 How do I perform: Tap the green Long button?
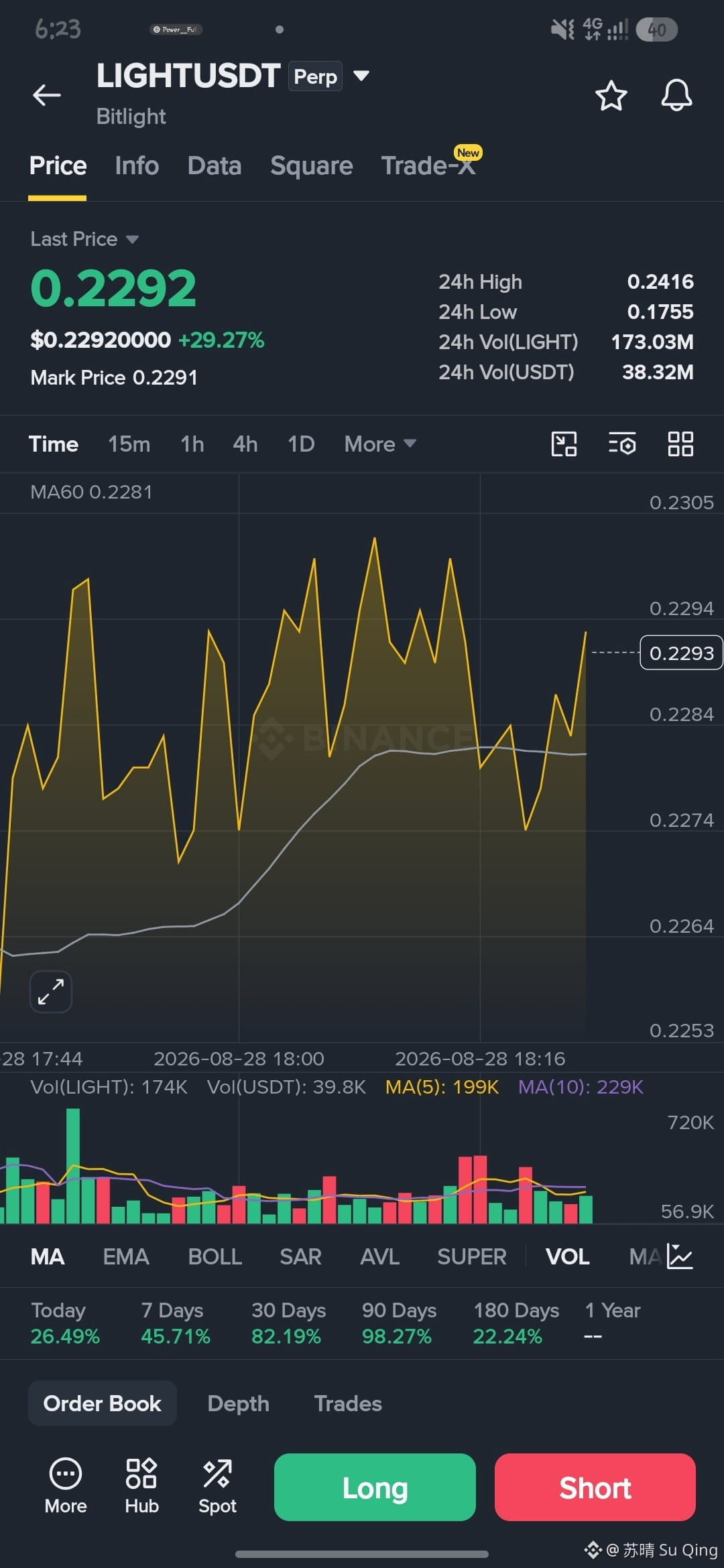coord(375,1487)
